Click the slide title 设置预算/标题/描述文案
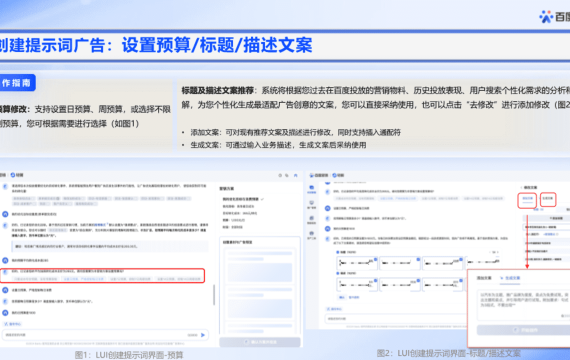 click(217, 45)
